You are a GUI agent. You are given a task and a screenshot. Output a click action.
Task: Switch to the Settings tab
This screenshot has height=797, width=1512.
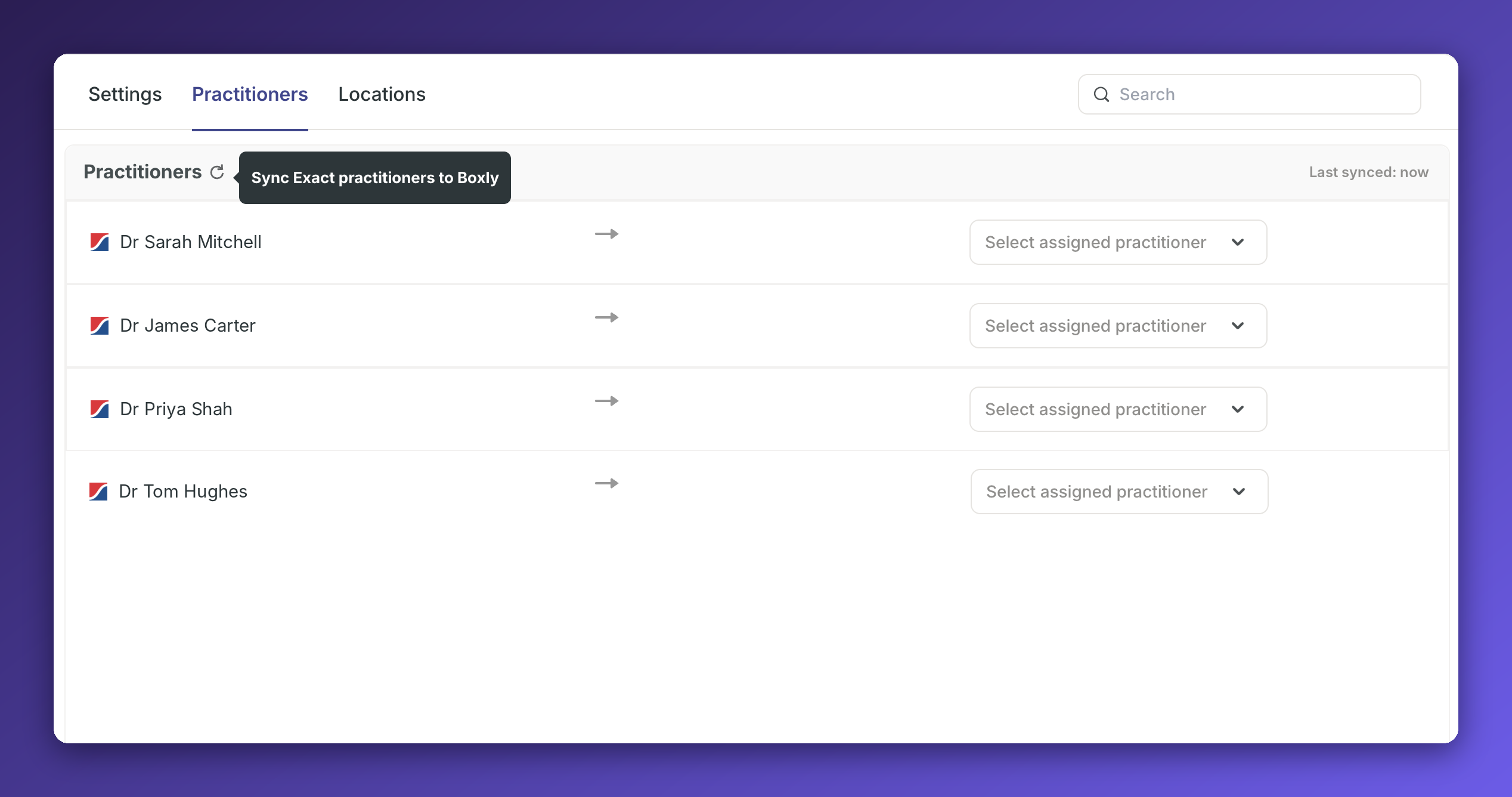click(x=125, y=94)
